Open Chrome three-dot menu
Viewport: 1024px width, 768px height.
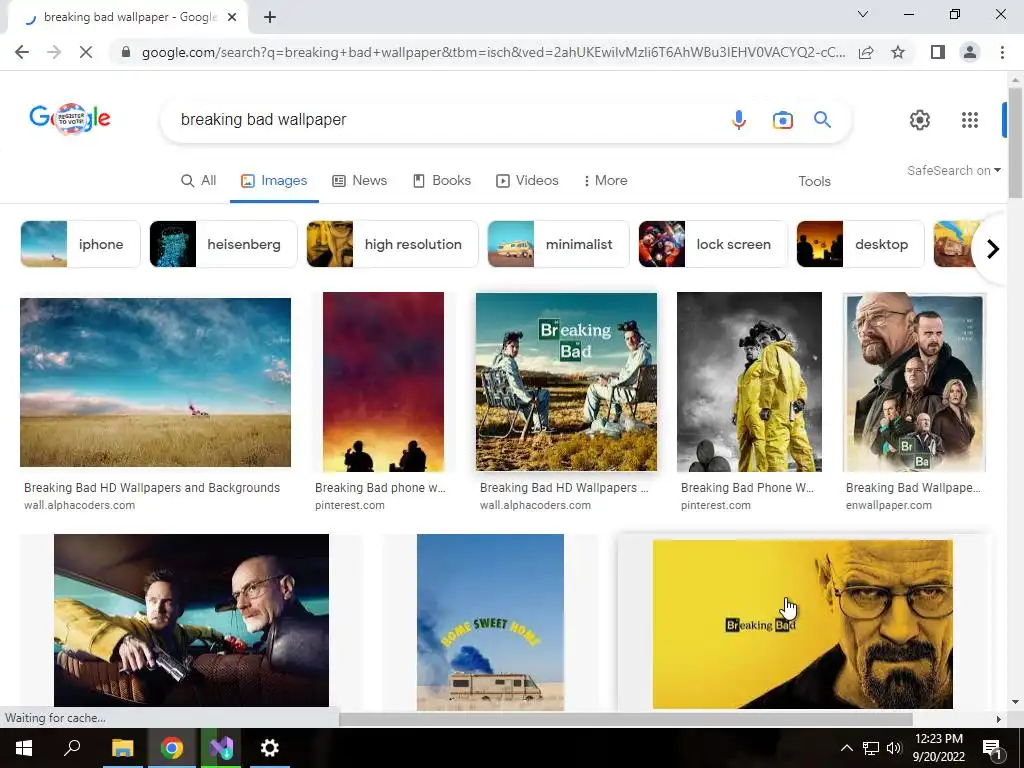1002,52
